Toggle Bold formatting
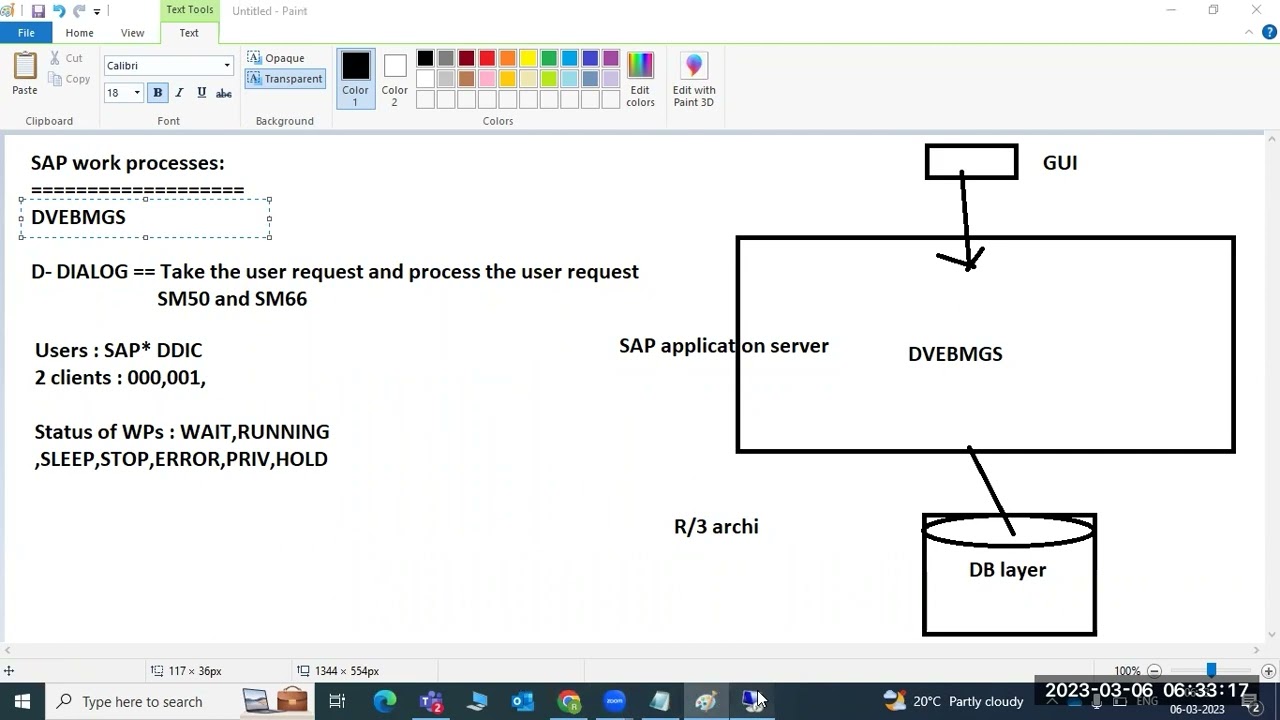 157,93
